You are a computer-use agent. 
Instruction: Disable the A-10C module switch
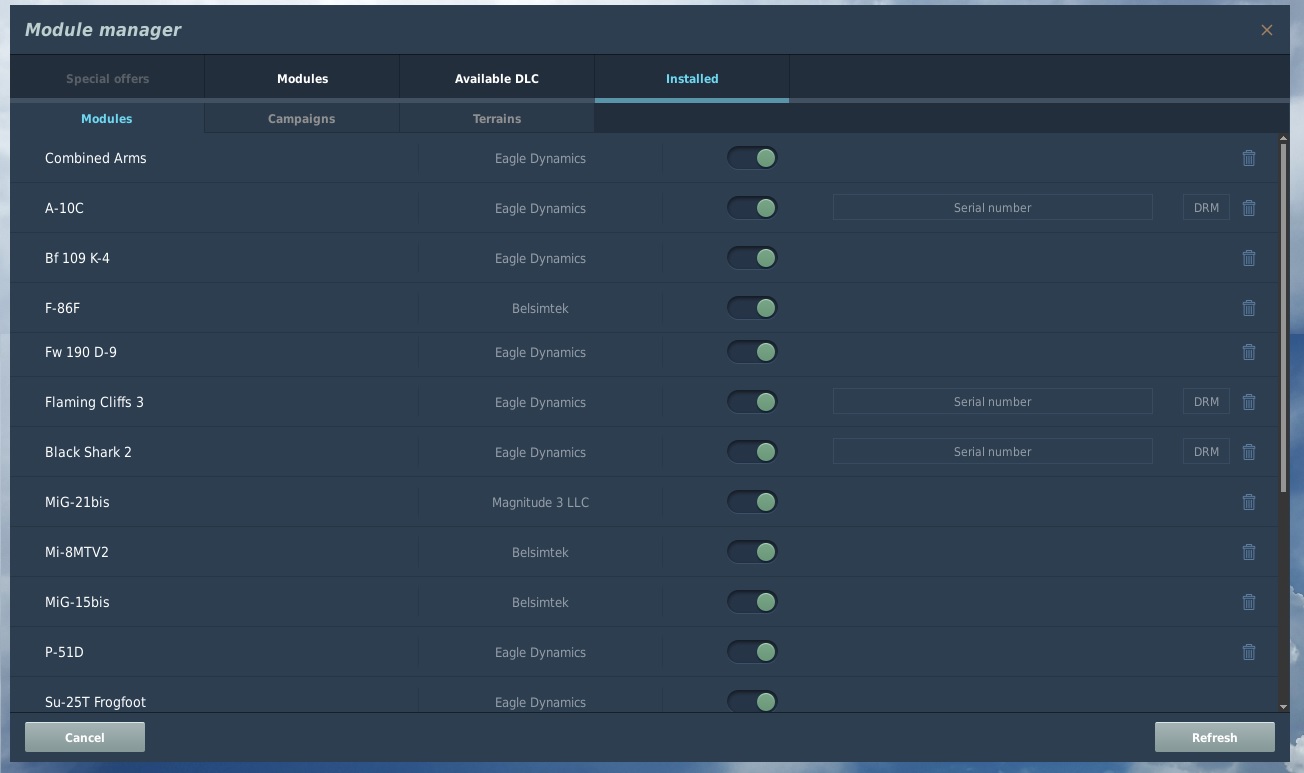[752, 208]
